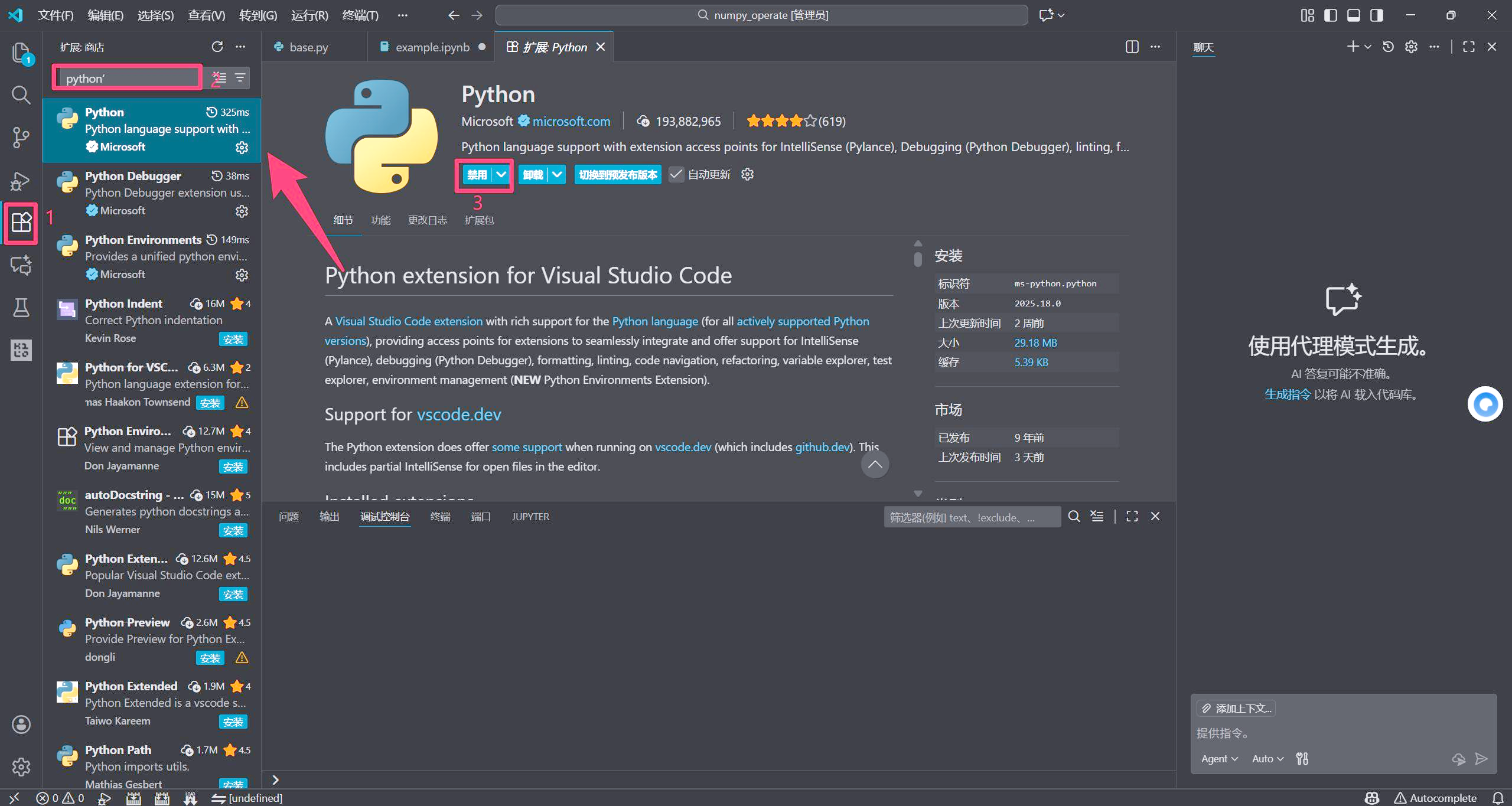Toggle bottom panel visibility in title bar
Image resolution: width=1512 pixels, height=806 pixels.
[1353, 15]
